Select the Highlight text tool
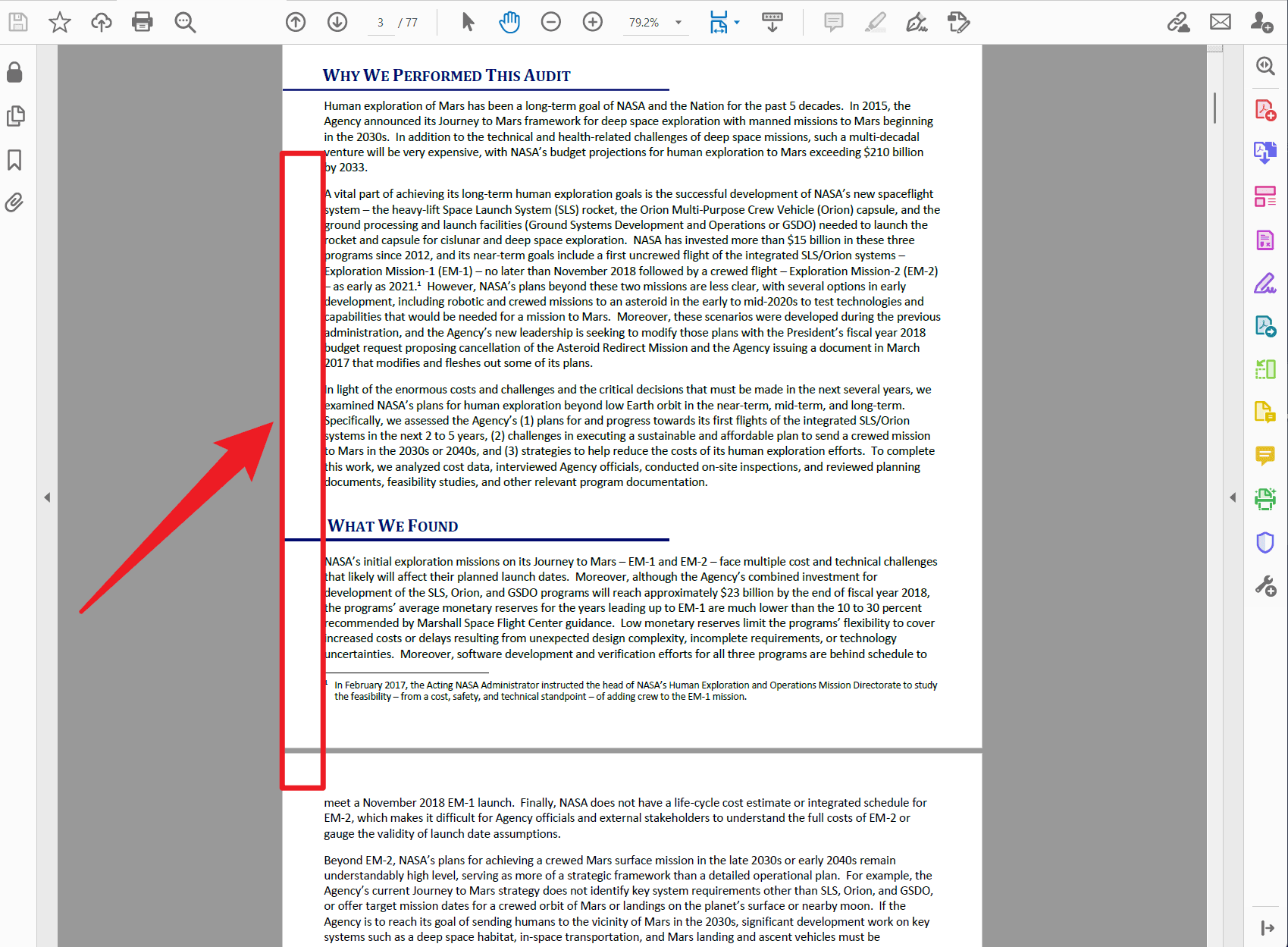The image size is (1288, 947). click(876, 22)
